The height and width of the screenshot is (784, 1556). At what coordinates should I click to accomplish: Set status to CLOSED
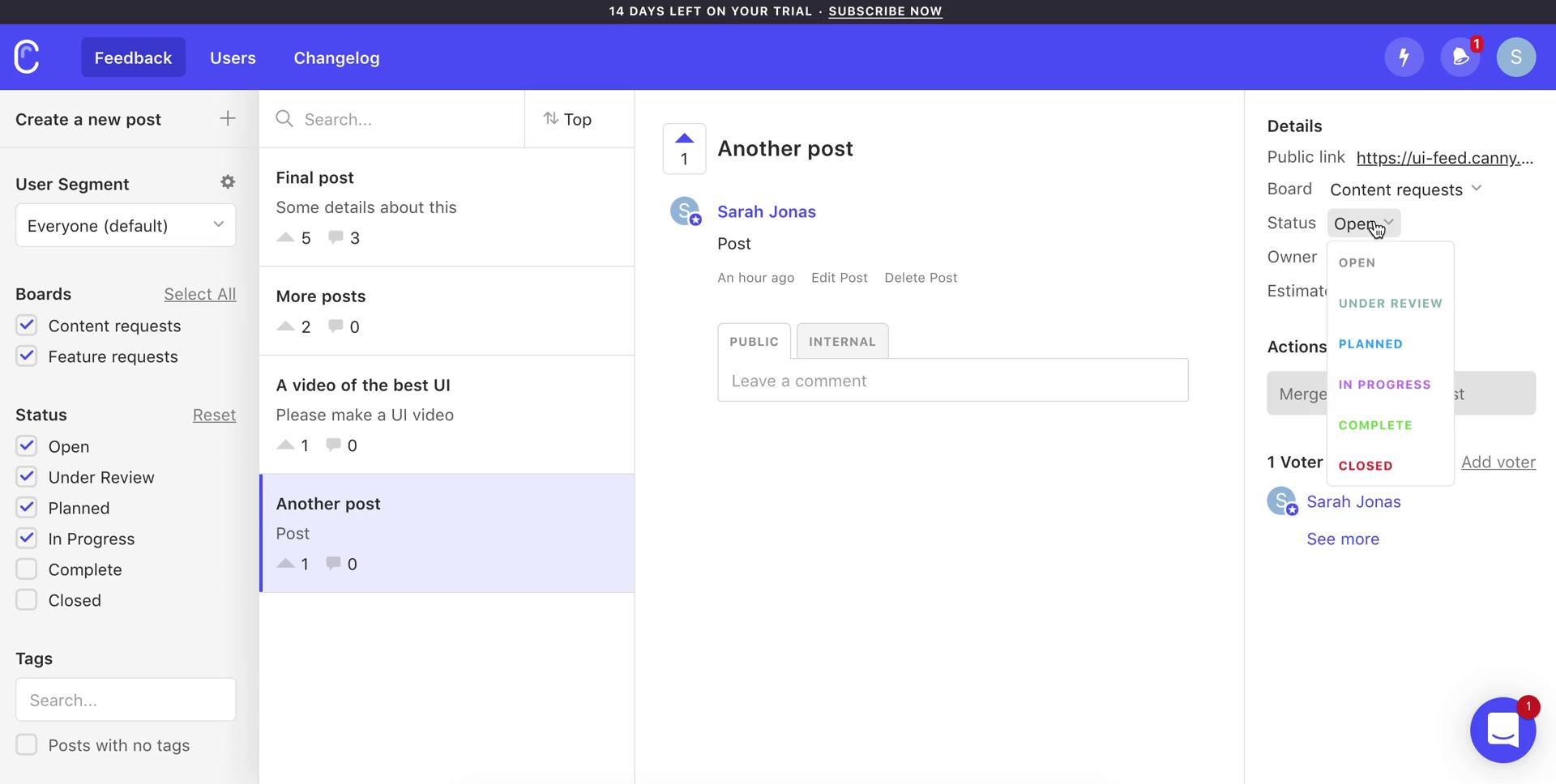[1366, 466]
